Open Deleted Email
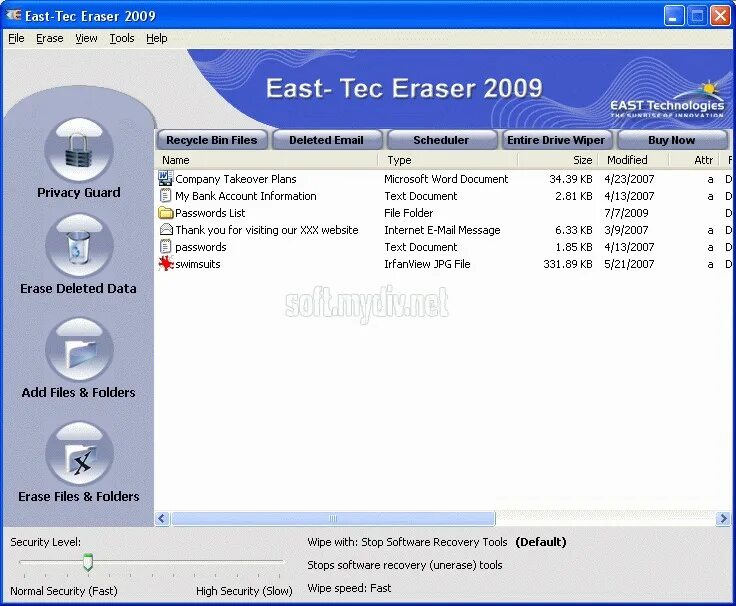Viewport: 736px width, 606px height. [327, 140]
